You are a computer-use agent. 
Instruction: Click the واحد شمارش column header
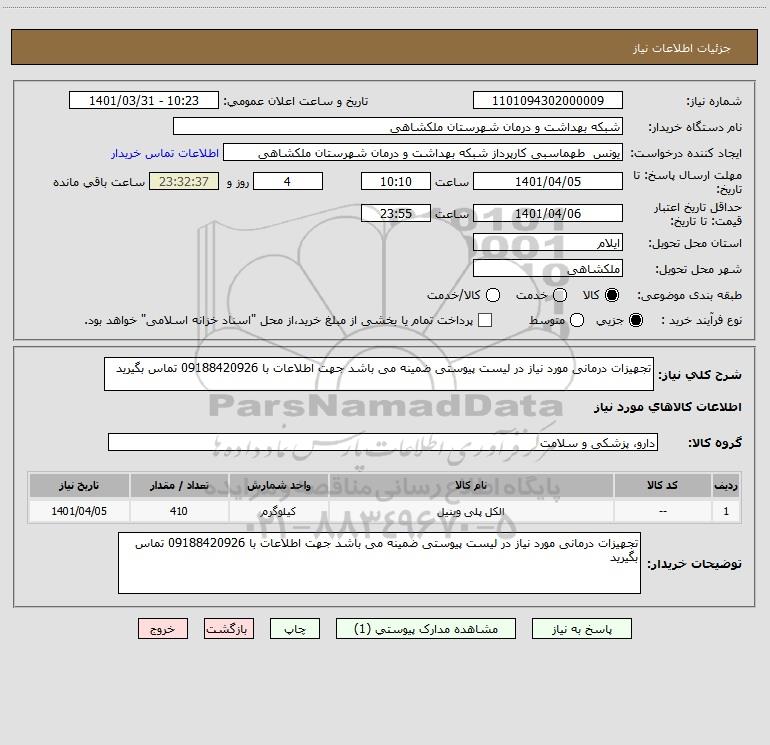pyautogui.click(x=278, y=485)
